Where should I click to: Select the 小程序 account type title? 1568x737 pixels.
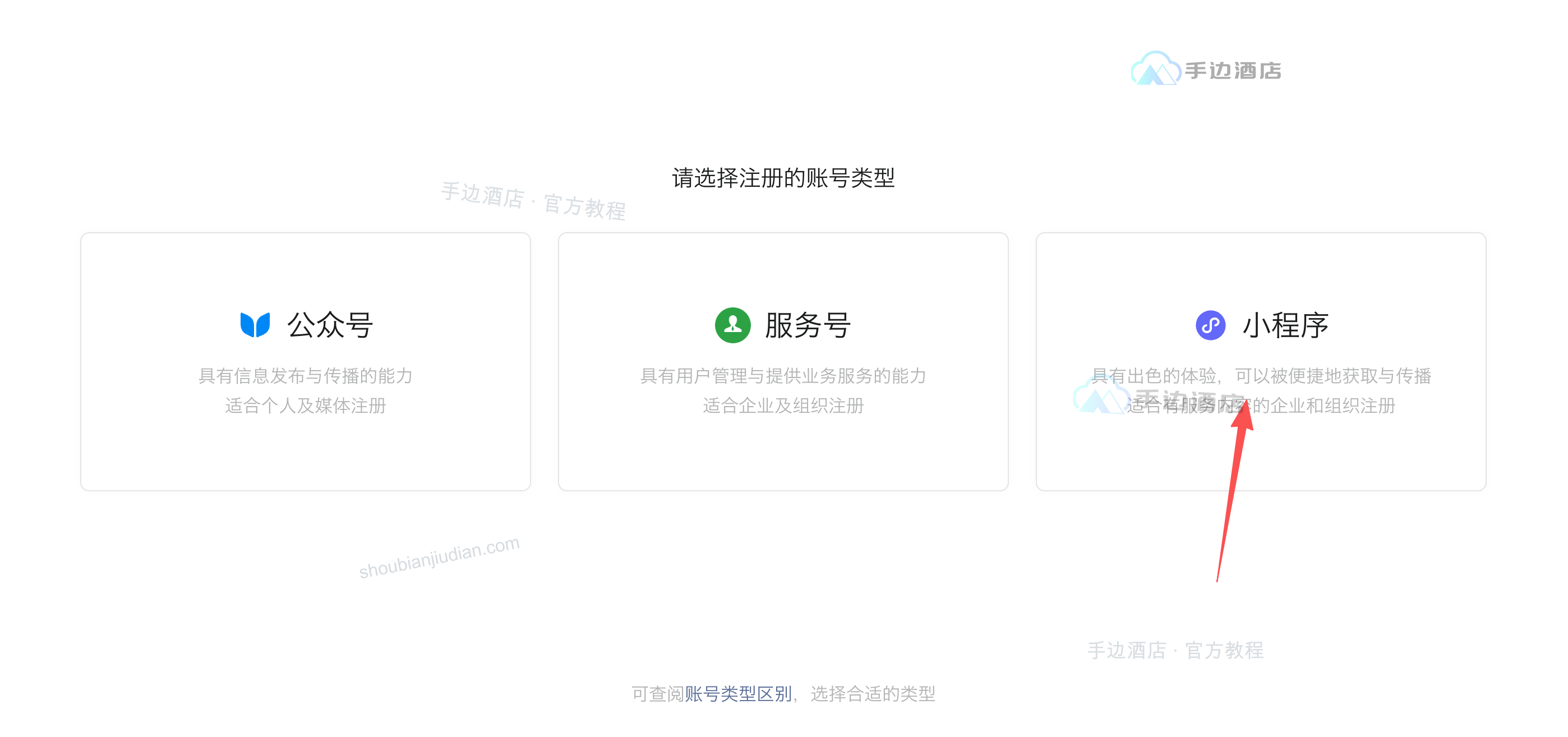click(x=1285, y=325)
